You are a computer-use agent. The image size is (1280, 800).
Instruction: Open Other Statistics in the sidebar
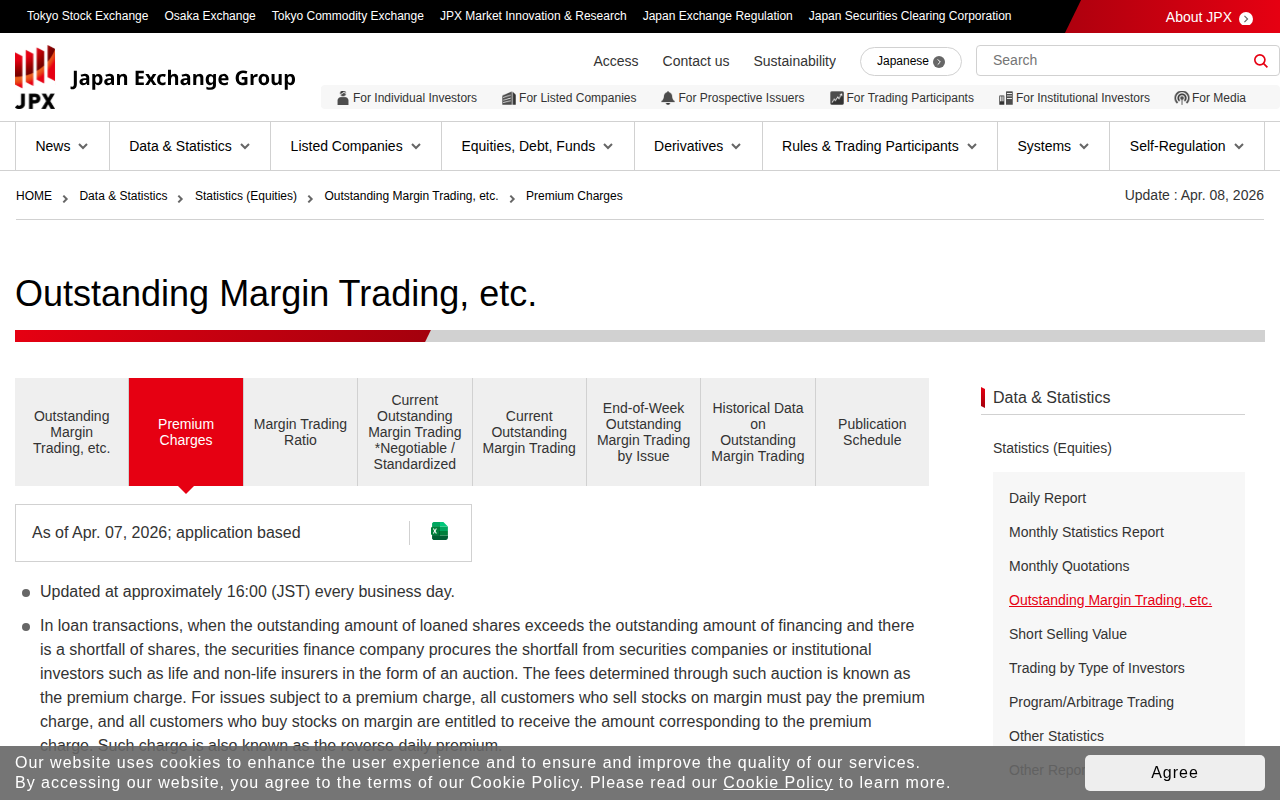[x=1056, y=736]
